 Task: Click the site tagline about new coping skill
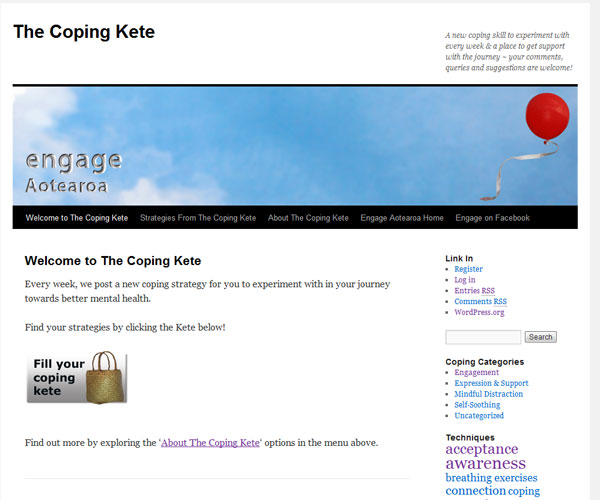click(x=509, y=51)
